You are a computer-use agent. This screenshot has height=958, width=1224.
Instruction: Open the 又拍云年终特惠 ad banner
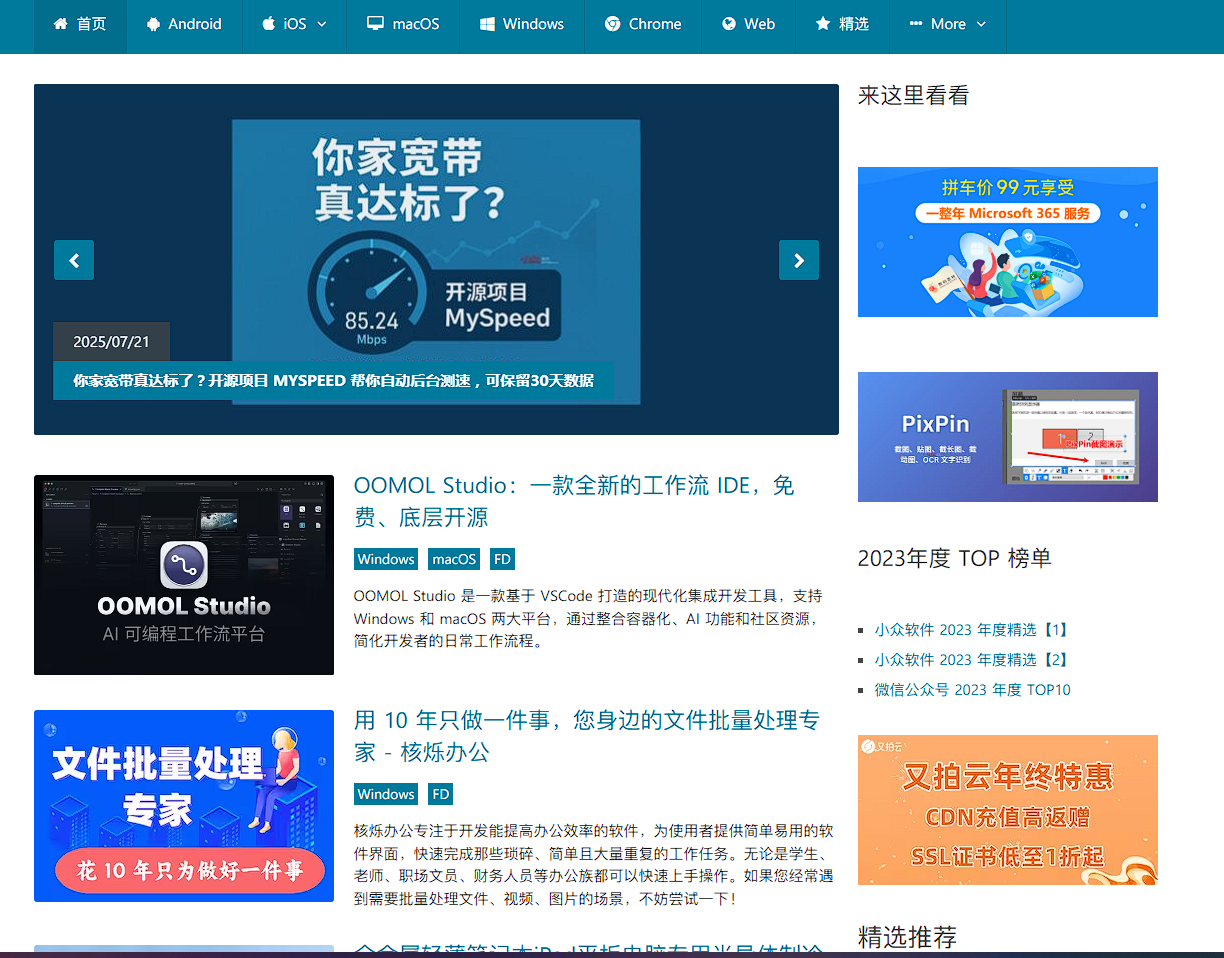(1008, 810)
